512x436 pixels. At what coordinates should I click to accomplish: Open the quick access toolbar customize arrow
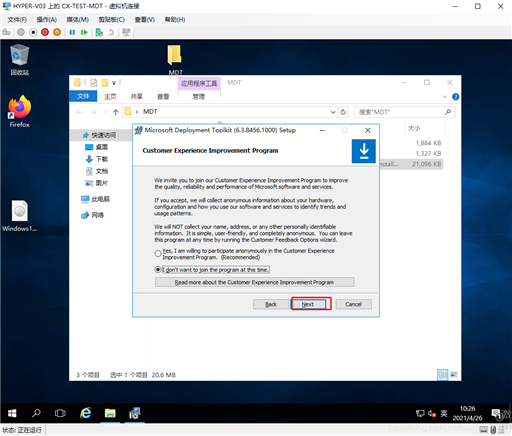114,83
